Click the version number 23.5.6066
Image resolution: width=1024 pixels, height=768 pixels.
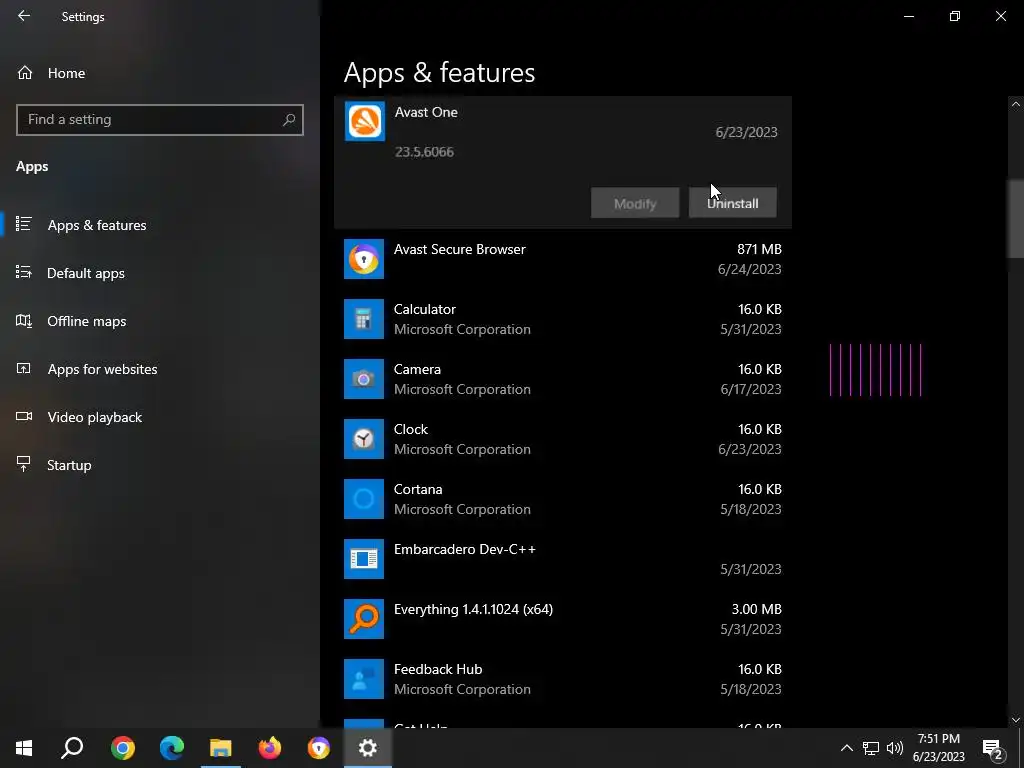(x=424, y=152)
